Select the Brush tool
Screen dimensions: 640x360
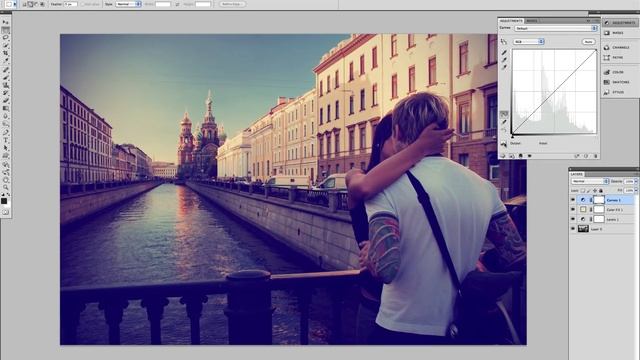(6, 78)
